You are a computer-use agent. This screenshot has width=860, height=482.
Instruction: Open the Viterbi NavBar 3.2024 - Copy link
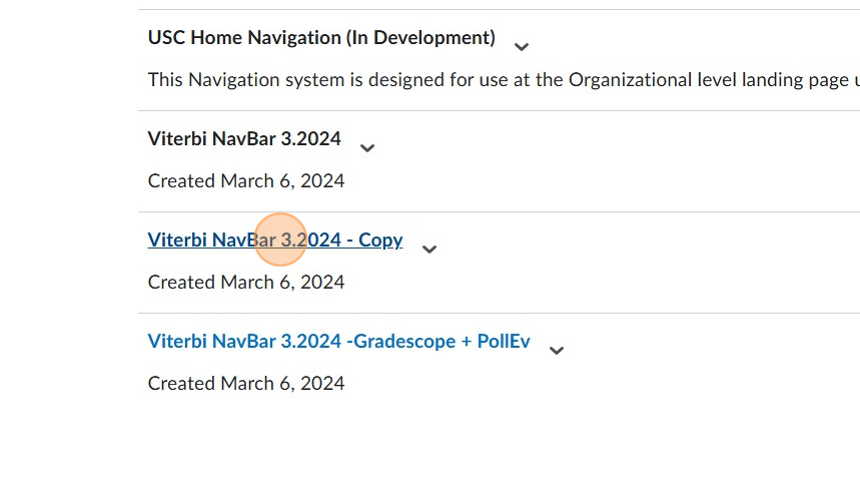275,240
